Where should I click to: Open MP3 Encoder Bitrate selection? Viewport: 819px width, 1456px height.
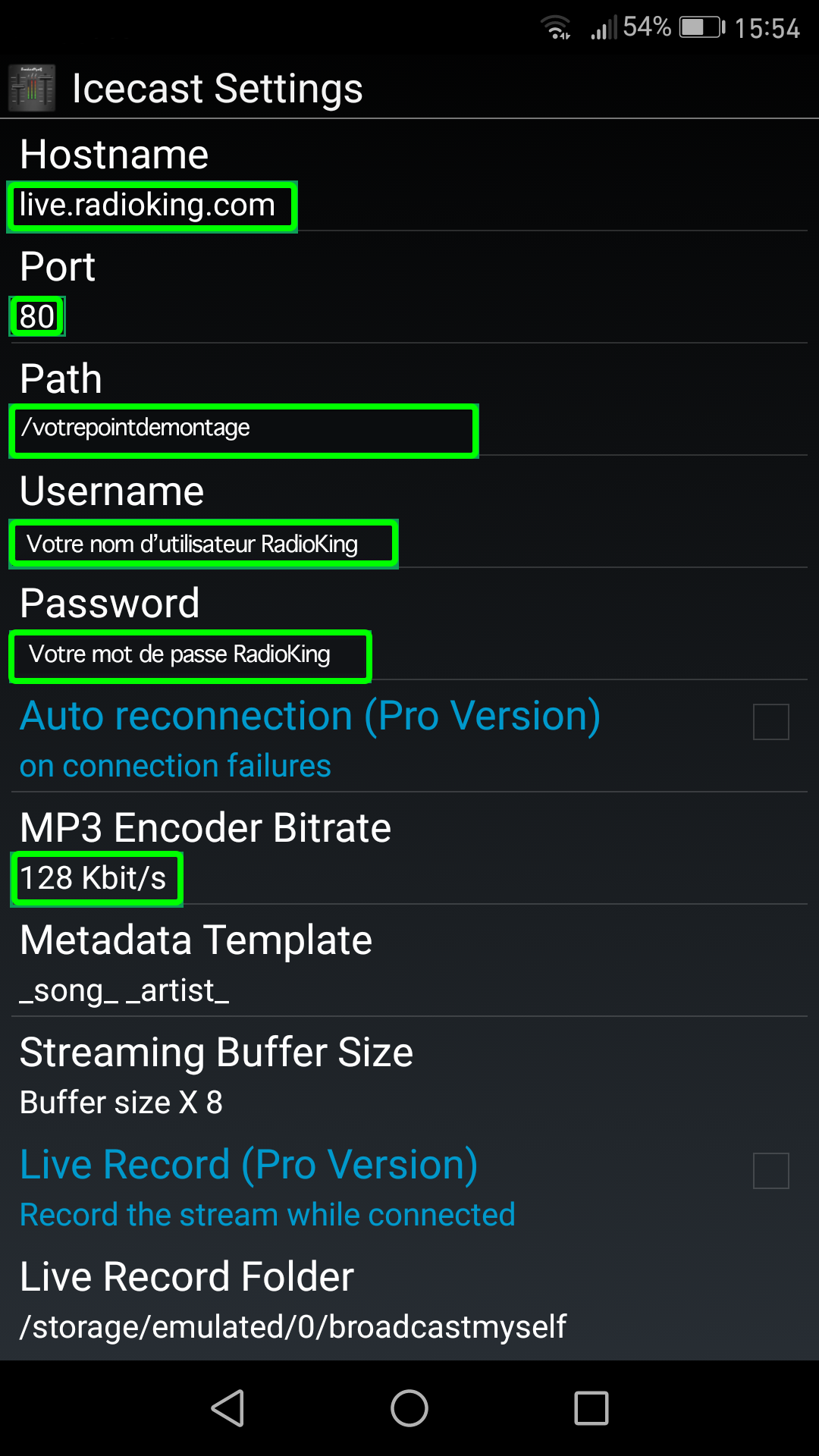[x=409, y=849]
